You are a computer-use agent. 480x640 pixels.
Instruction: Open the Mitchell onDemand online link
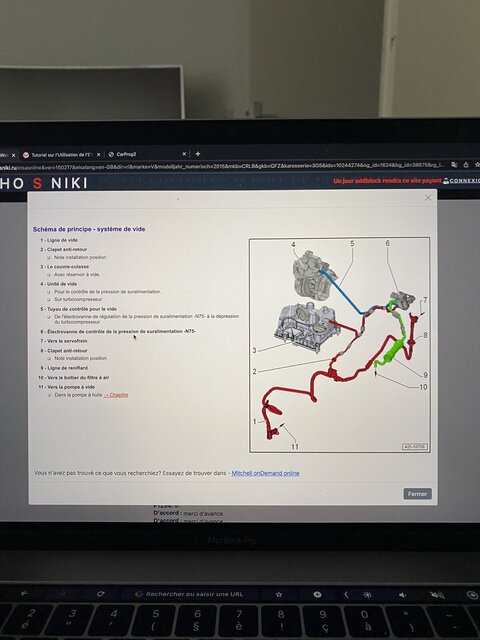click(265, 473)
